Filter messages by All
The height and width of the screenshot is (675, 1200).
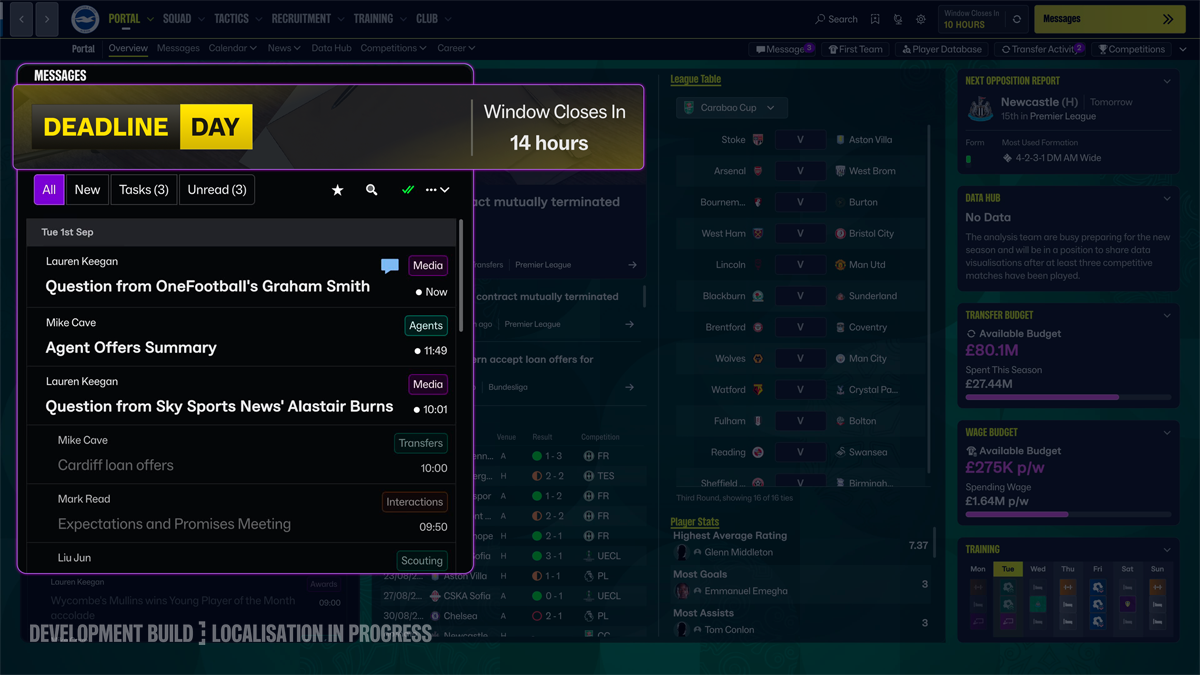coord(49,190)
